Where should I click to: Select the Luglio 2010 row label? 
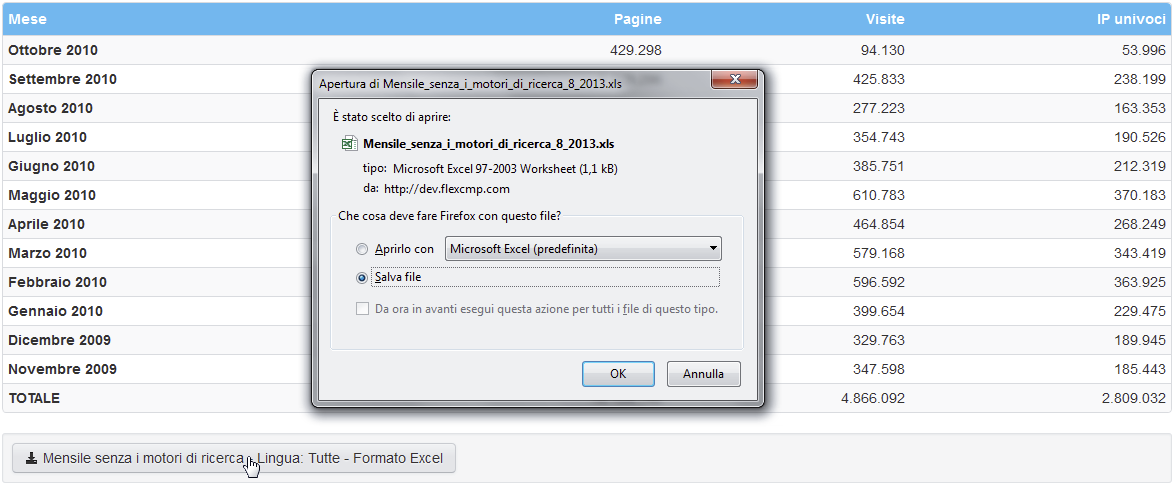click(47, 137)
